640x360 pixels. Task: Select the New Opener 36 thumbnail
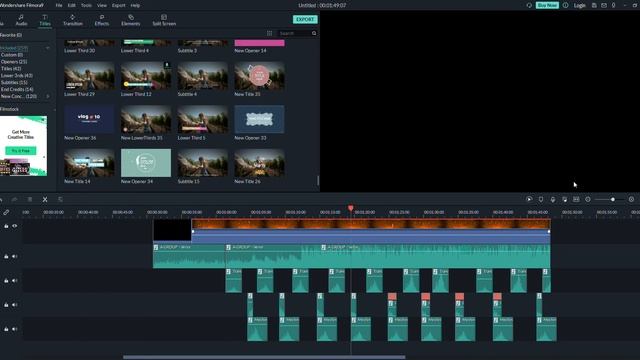(89, 119)
